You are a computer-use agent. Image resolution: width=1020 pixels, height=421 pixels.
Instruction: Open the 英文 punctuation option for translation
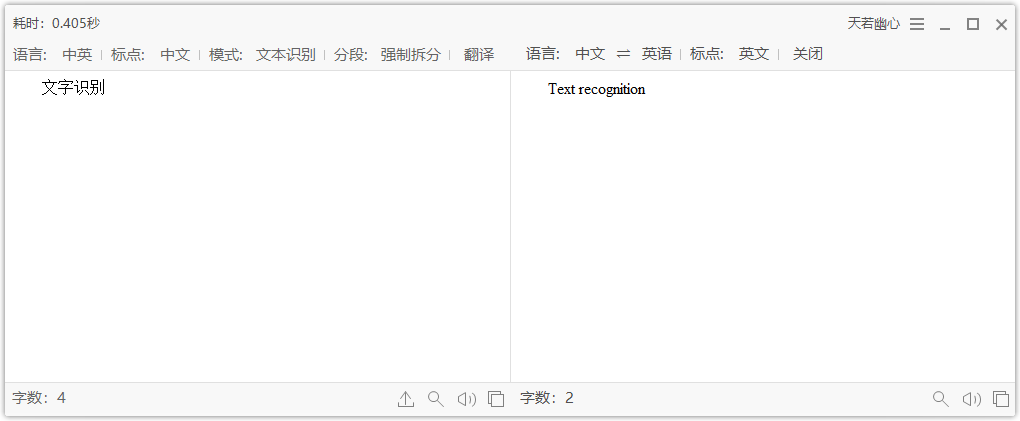coord(753,54)
